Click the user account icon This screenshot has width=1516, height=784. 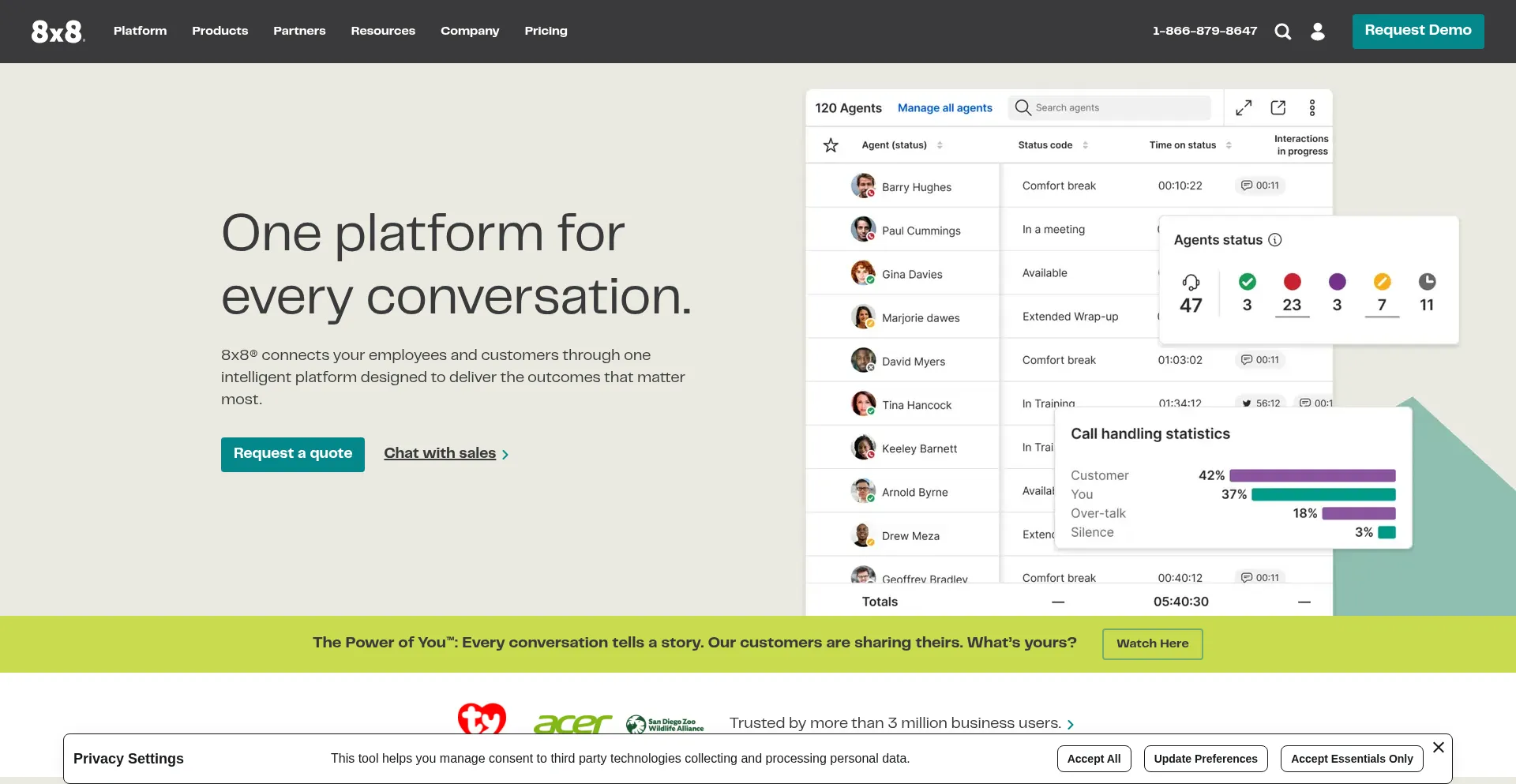pos(1318,32)
